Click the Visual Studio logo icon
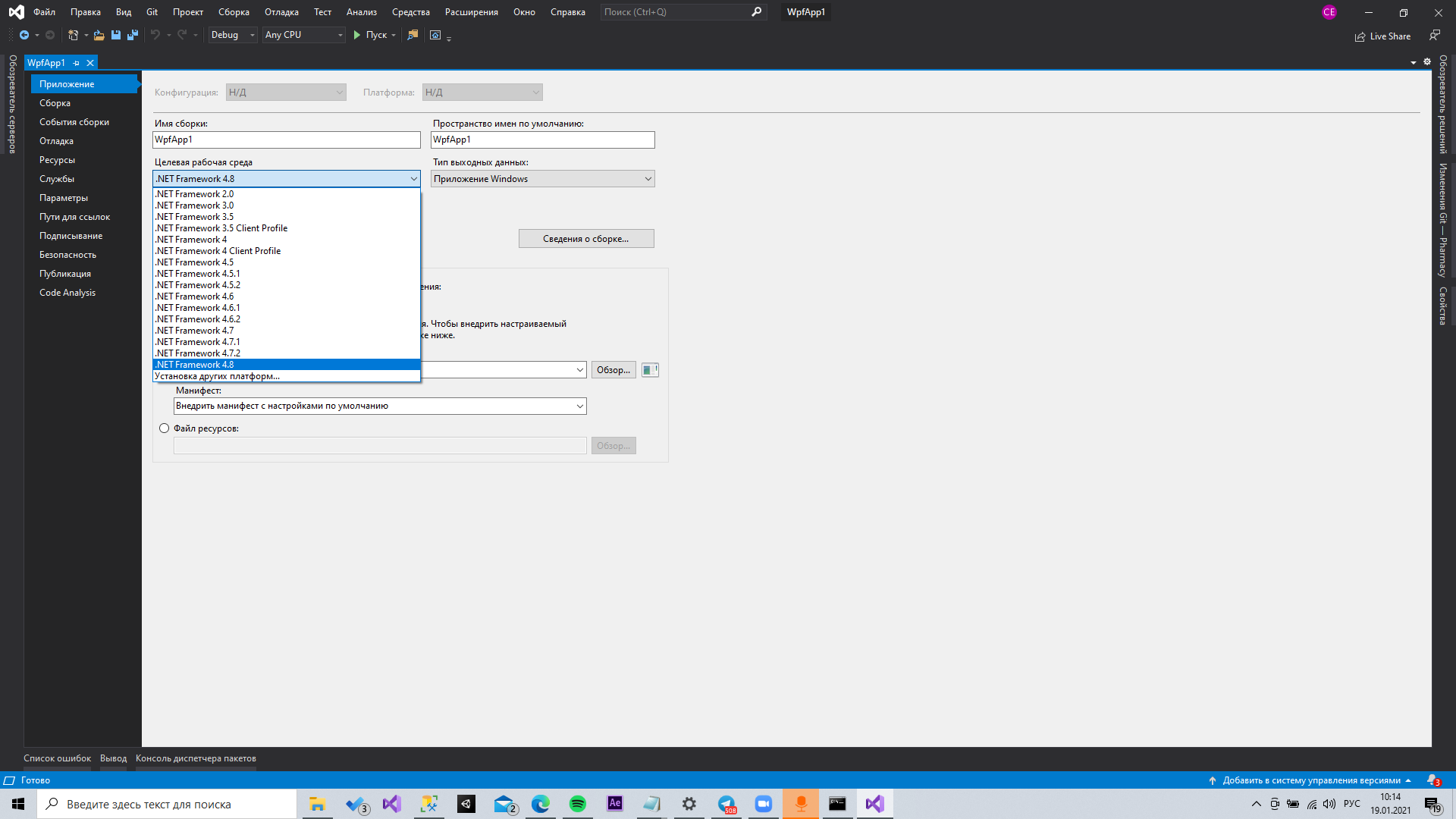This screenshot has width=1456, height=819. coord(16,12)
